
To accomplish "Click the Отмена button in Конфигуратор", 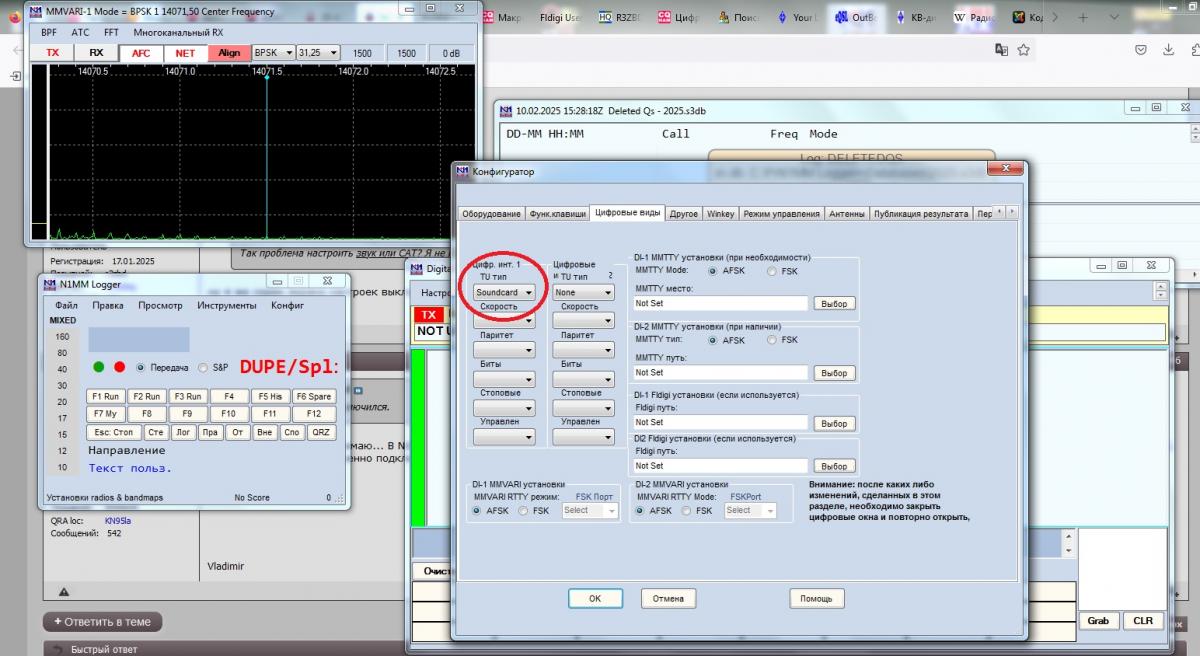I will click(668, 599).
